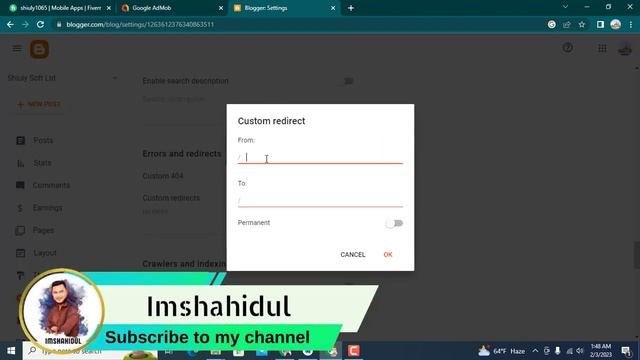
Task: Open Comments in the sidebar
Action: pos(51,185)
